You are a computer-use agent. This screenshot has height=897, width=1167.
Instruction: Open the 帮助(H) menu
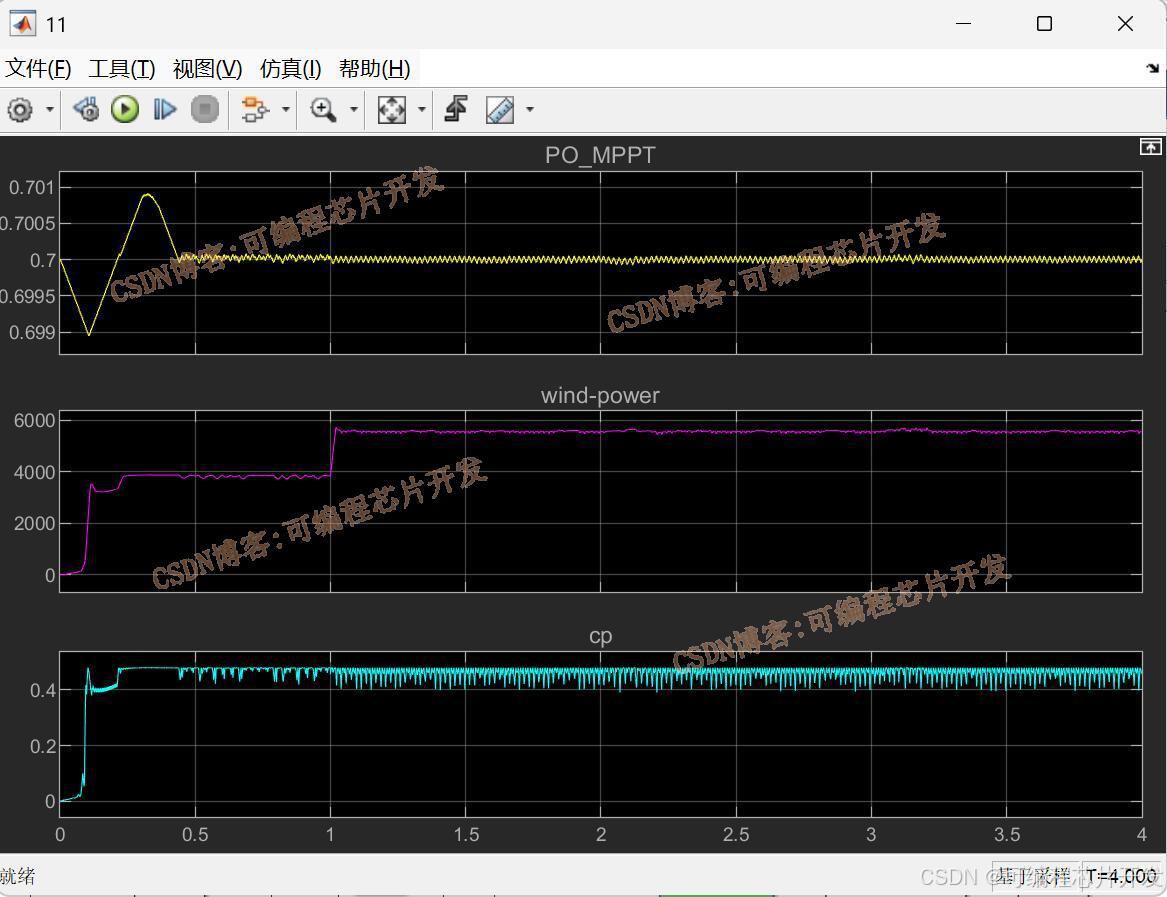[x=374, y=68]
